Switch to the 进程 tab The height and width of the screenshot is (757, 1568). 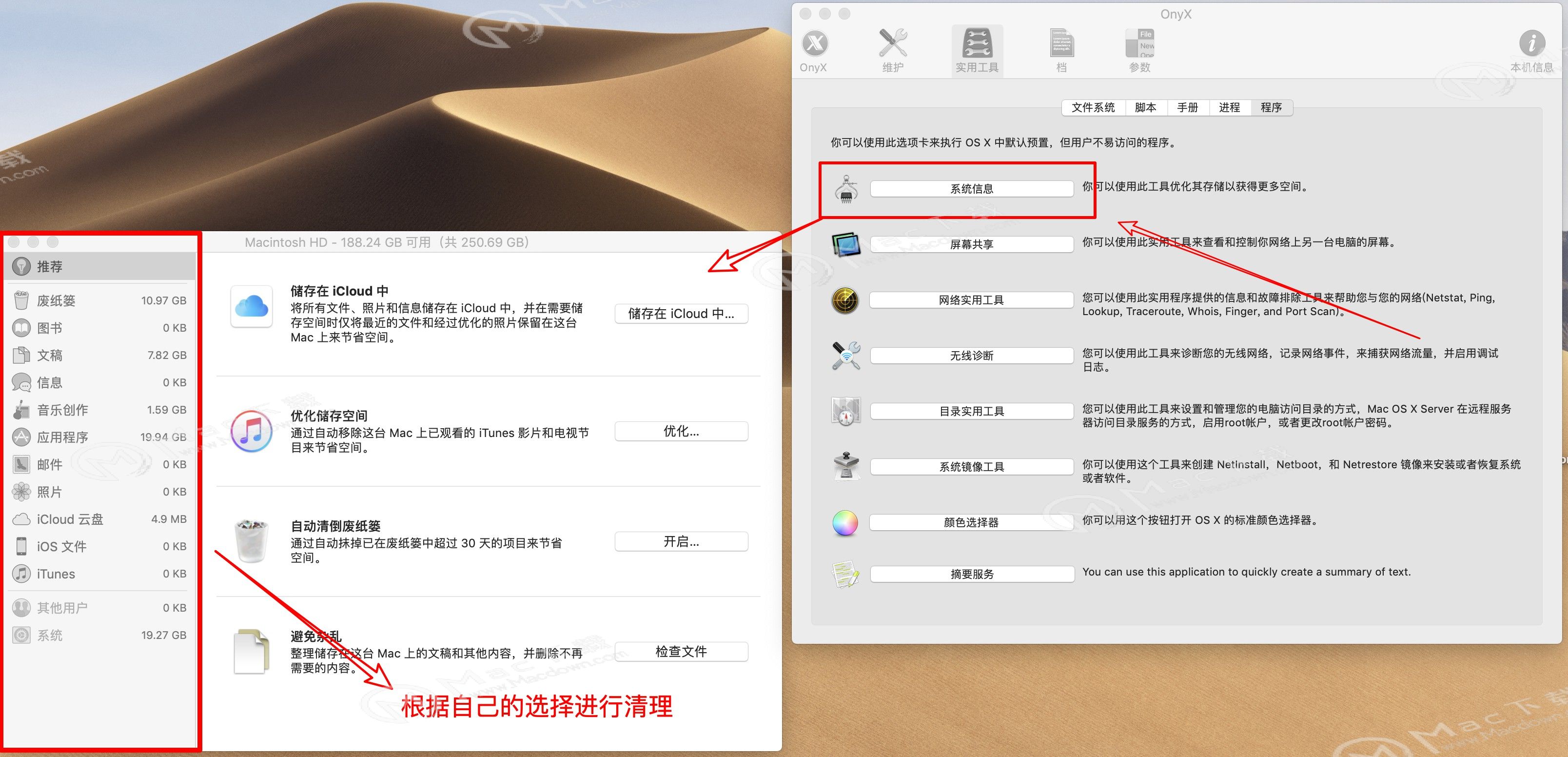(1230, 107)
